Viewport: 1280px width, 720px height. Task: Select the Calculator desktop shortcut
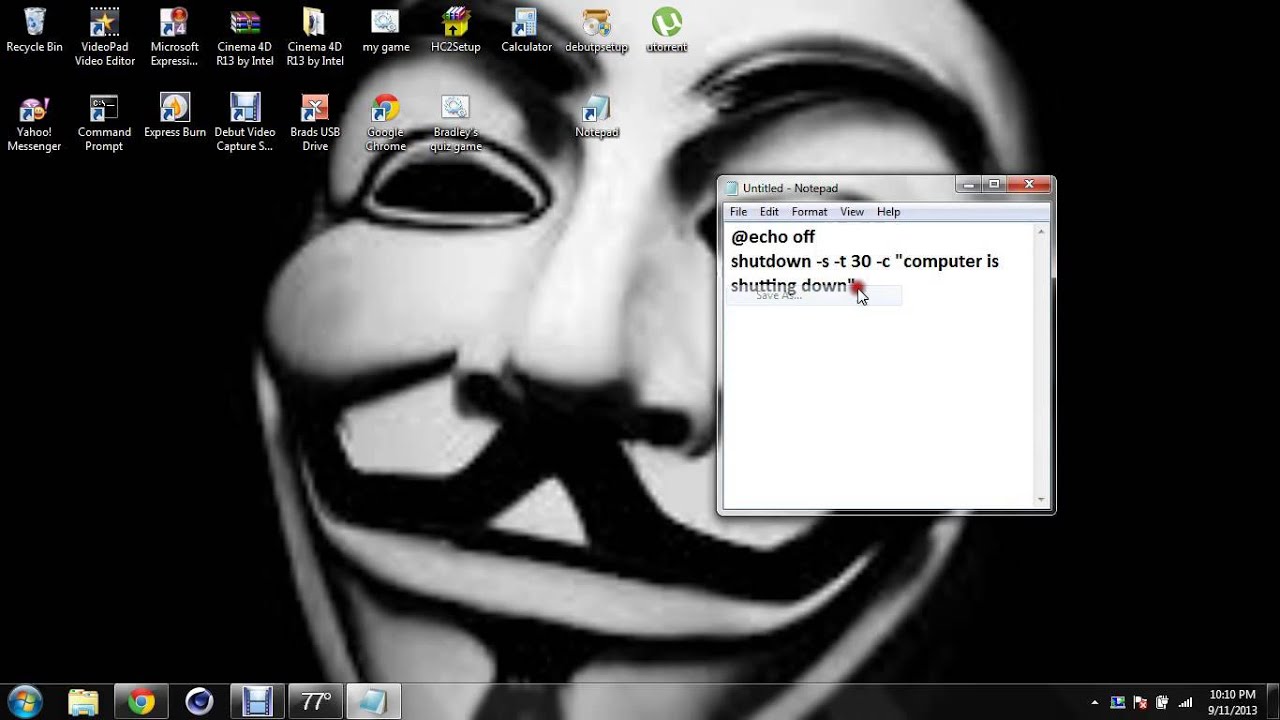[x=526, y=31]
